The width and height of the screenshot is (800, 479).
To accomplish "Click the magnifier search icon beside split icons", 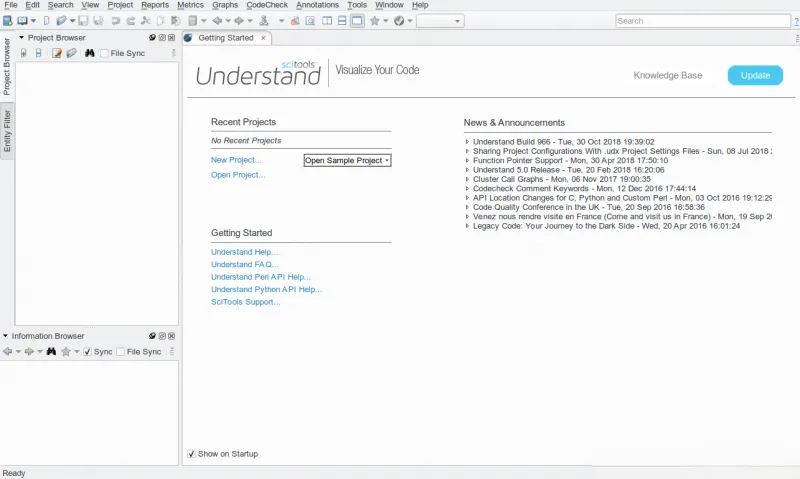I will (310, 21).
